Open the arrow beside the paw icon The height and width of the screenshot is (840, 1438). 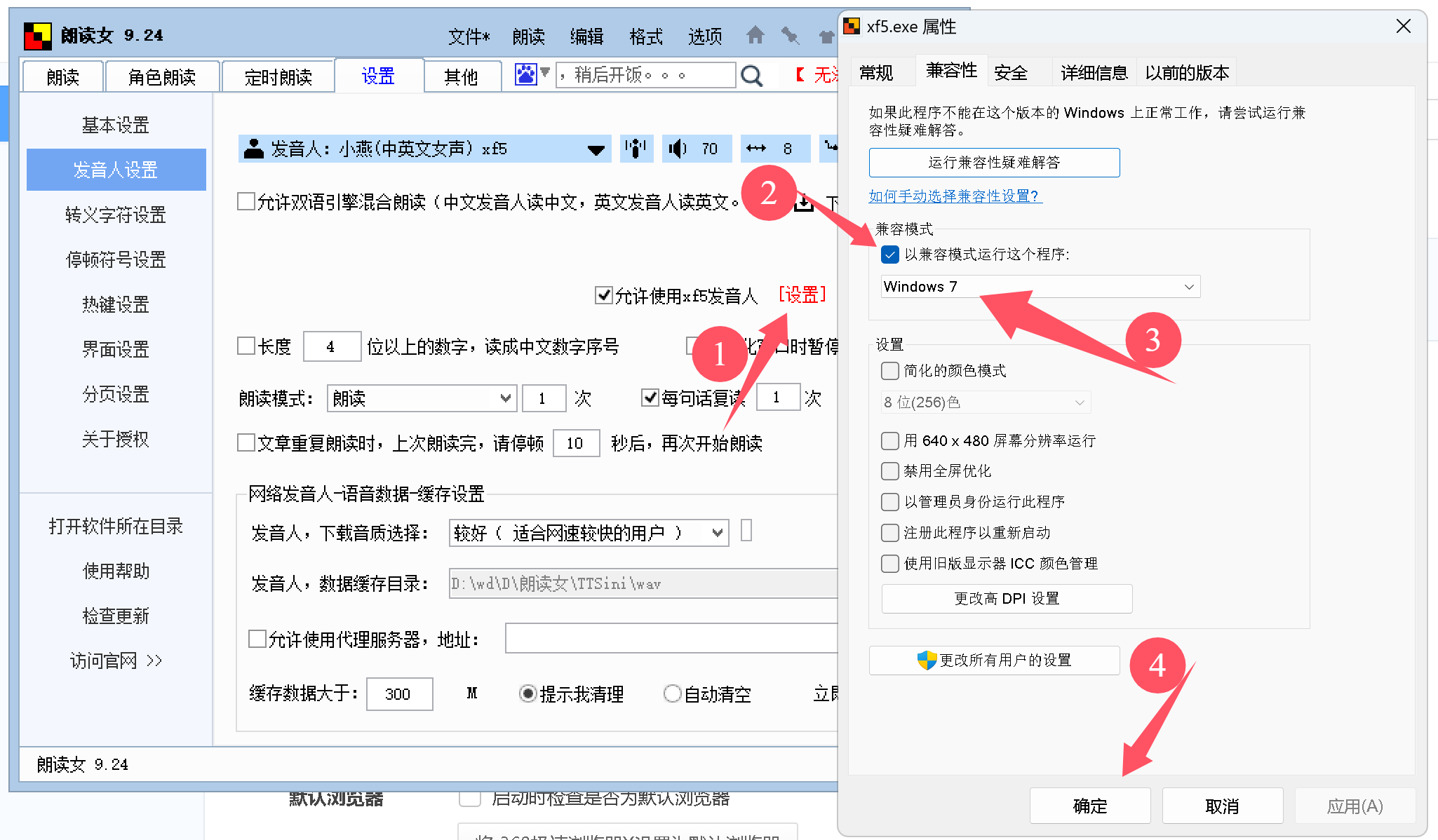tap(545, 72)
